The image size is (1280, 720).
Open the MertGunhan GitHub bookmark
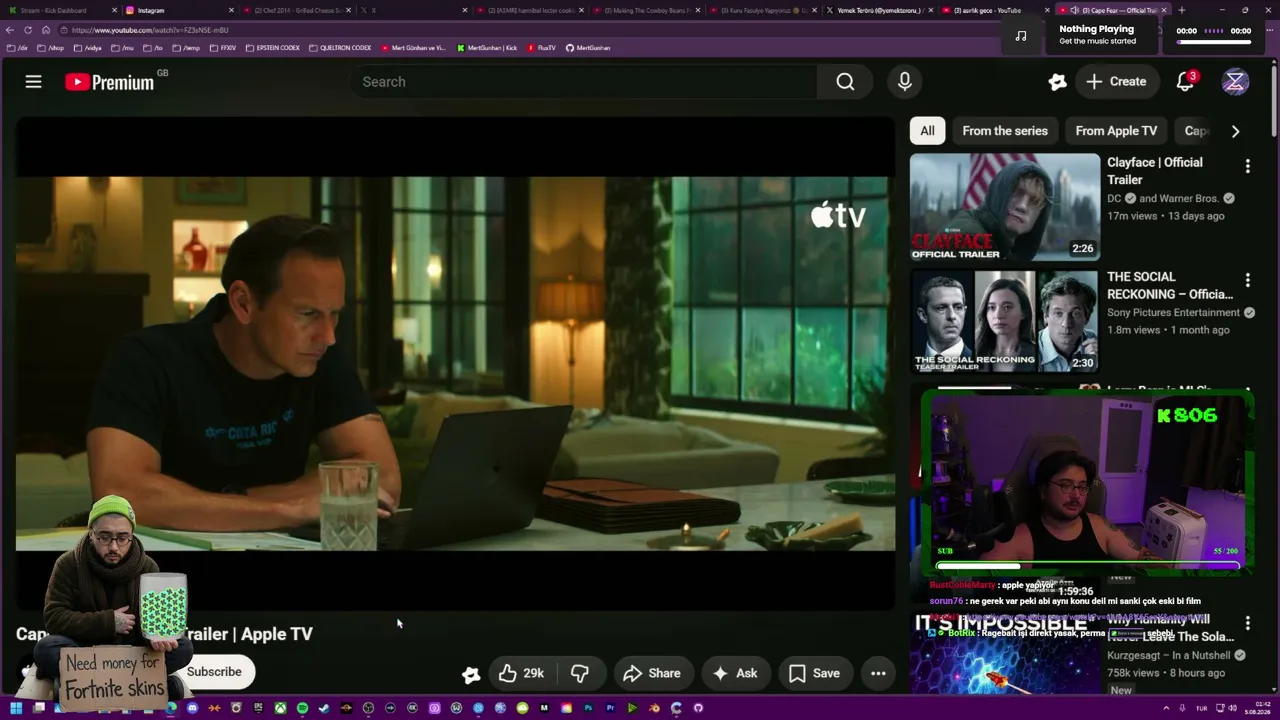[x=588, y=48]
